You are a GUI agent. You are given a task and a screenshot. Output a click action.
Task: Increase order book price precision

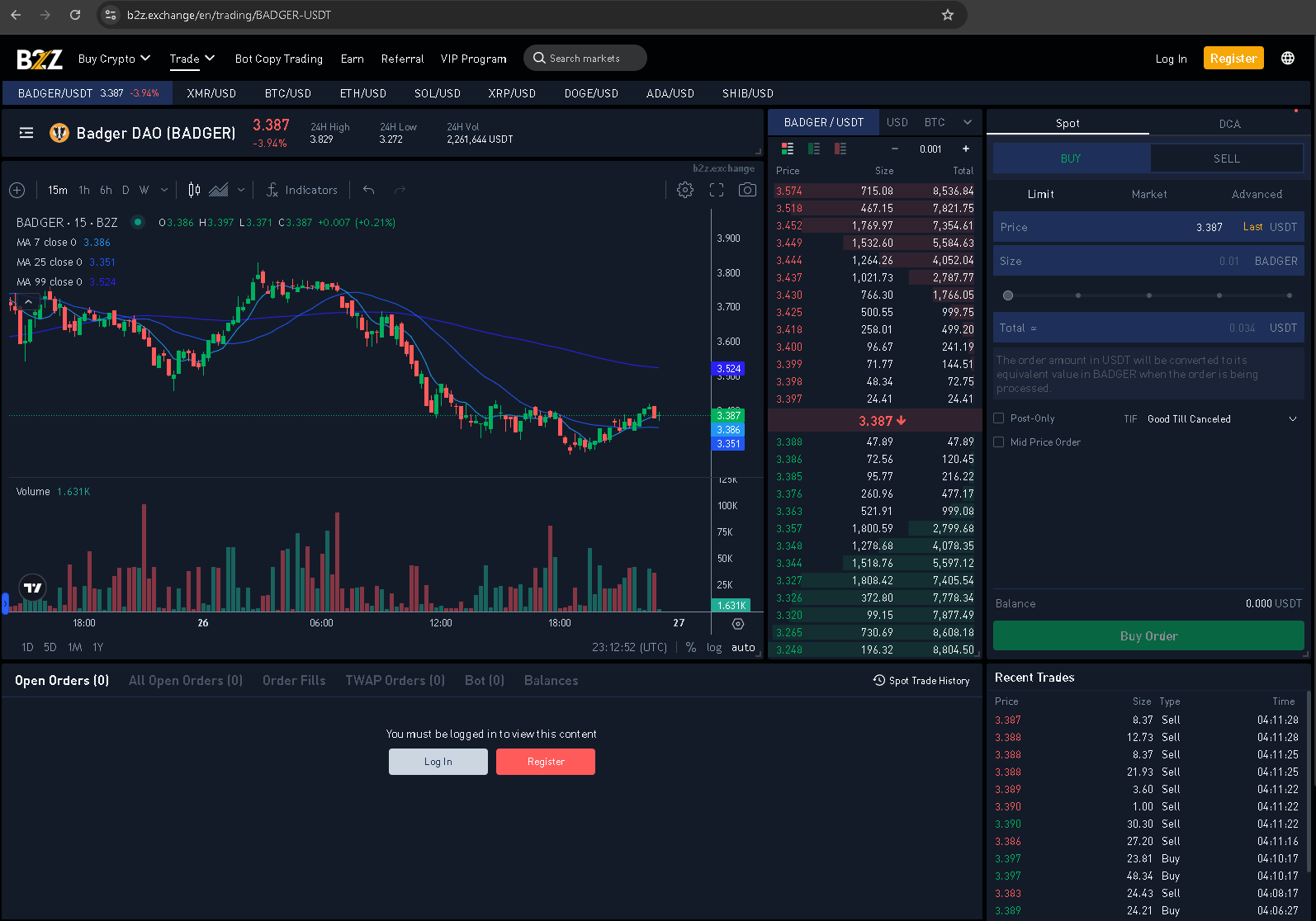[966, 149]
